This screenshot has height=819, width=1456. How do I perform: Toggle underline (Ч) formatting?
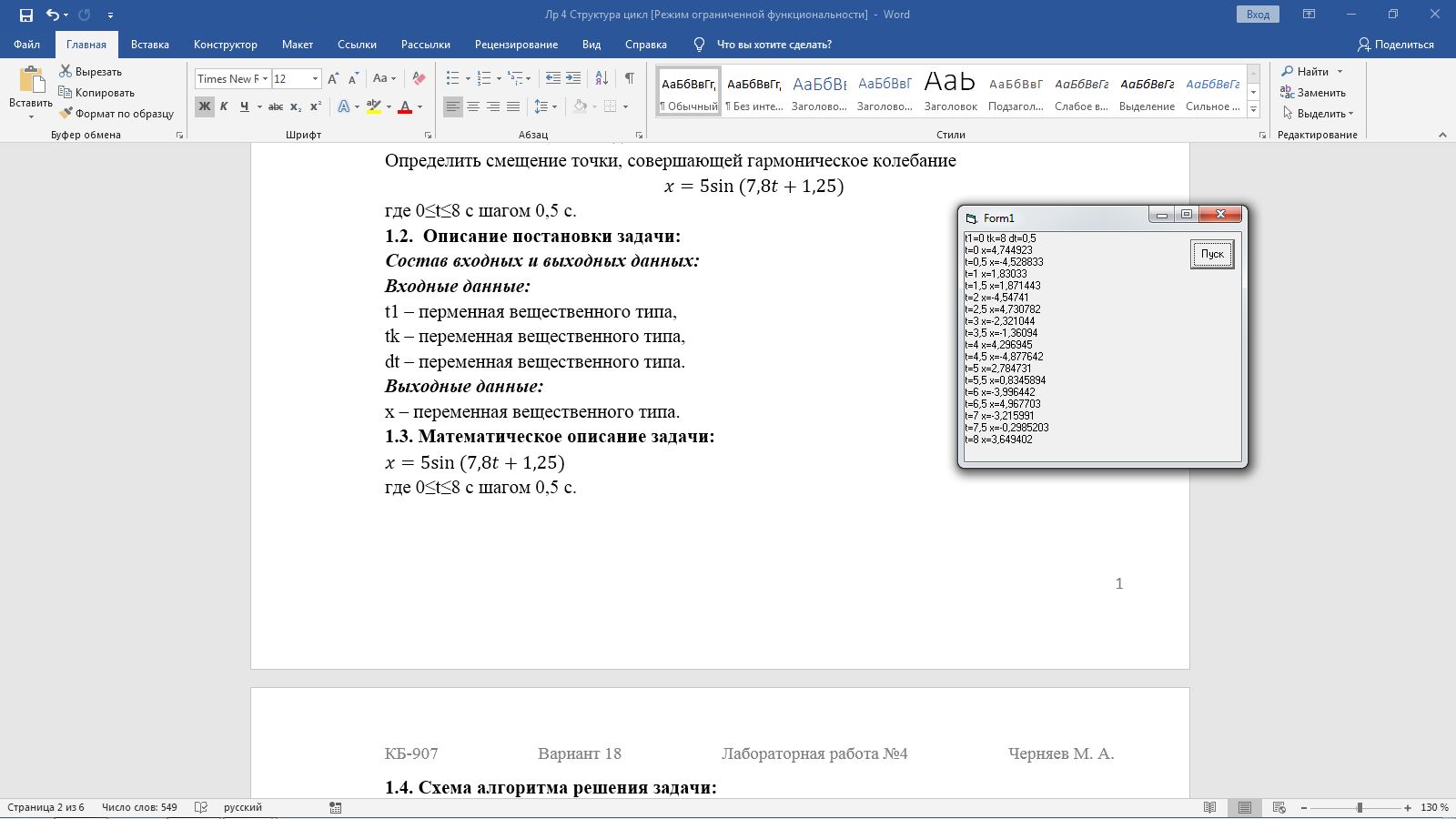click(x=244, y=106)
